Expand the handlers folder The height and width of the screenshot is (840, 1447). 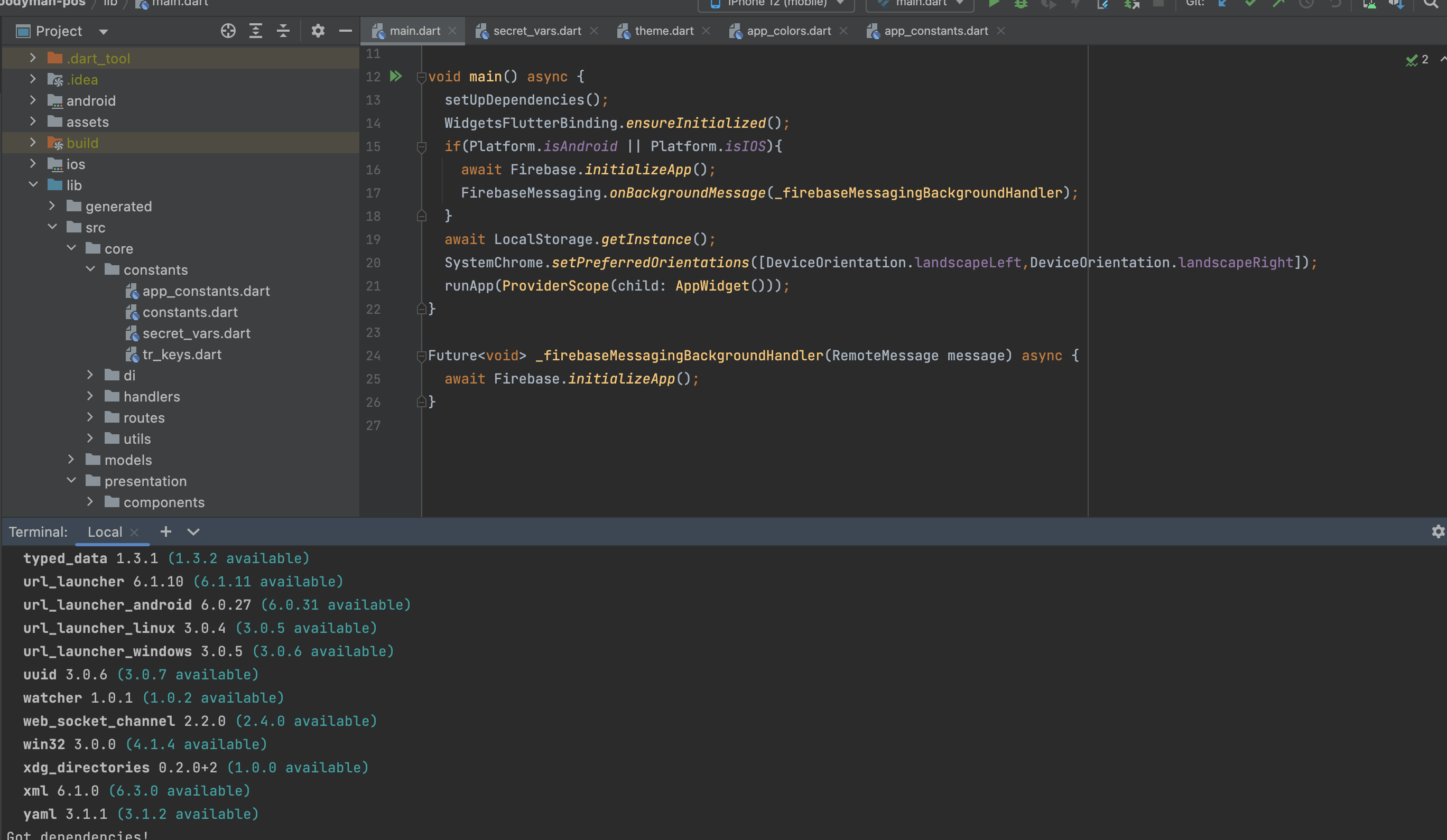point(90,396)
